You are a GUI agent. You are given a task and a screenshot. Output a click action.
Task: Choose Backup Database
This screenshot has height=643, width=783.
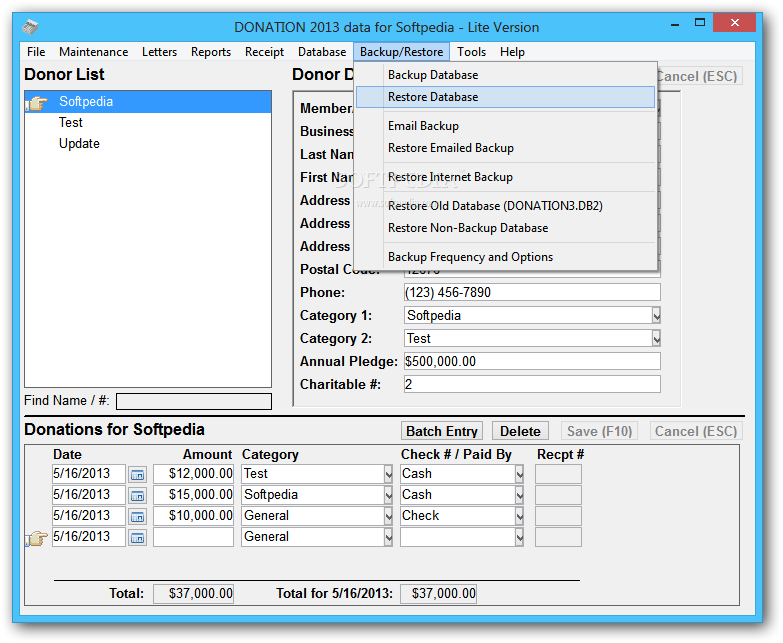(x=505, y=75)
